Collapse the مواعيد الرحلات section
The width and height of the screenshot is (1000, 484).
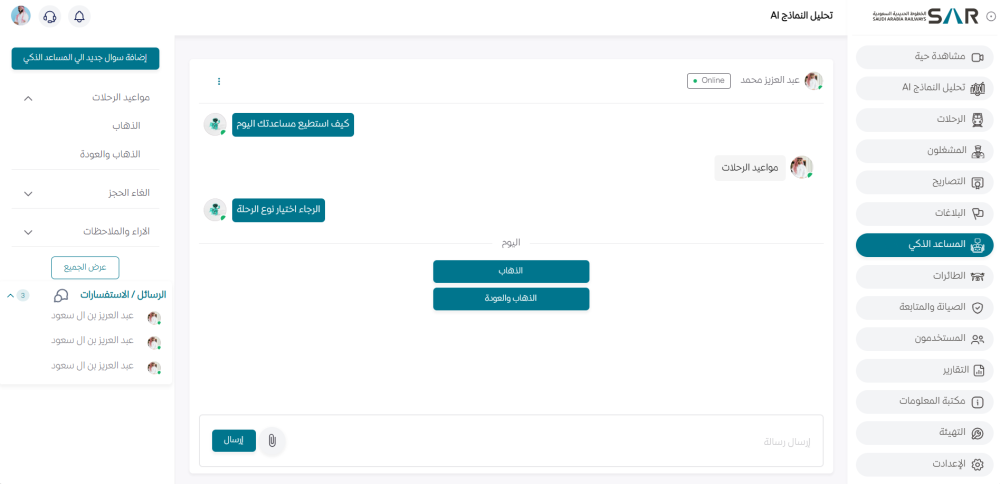pos(28,98)
